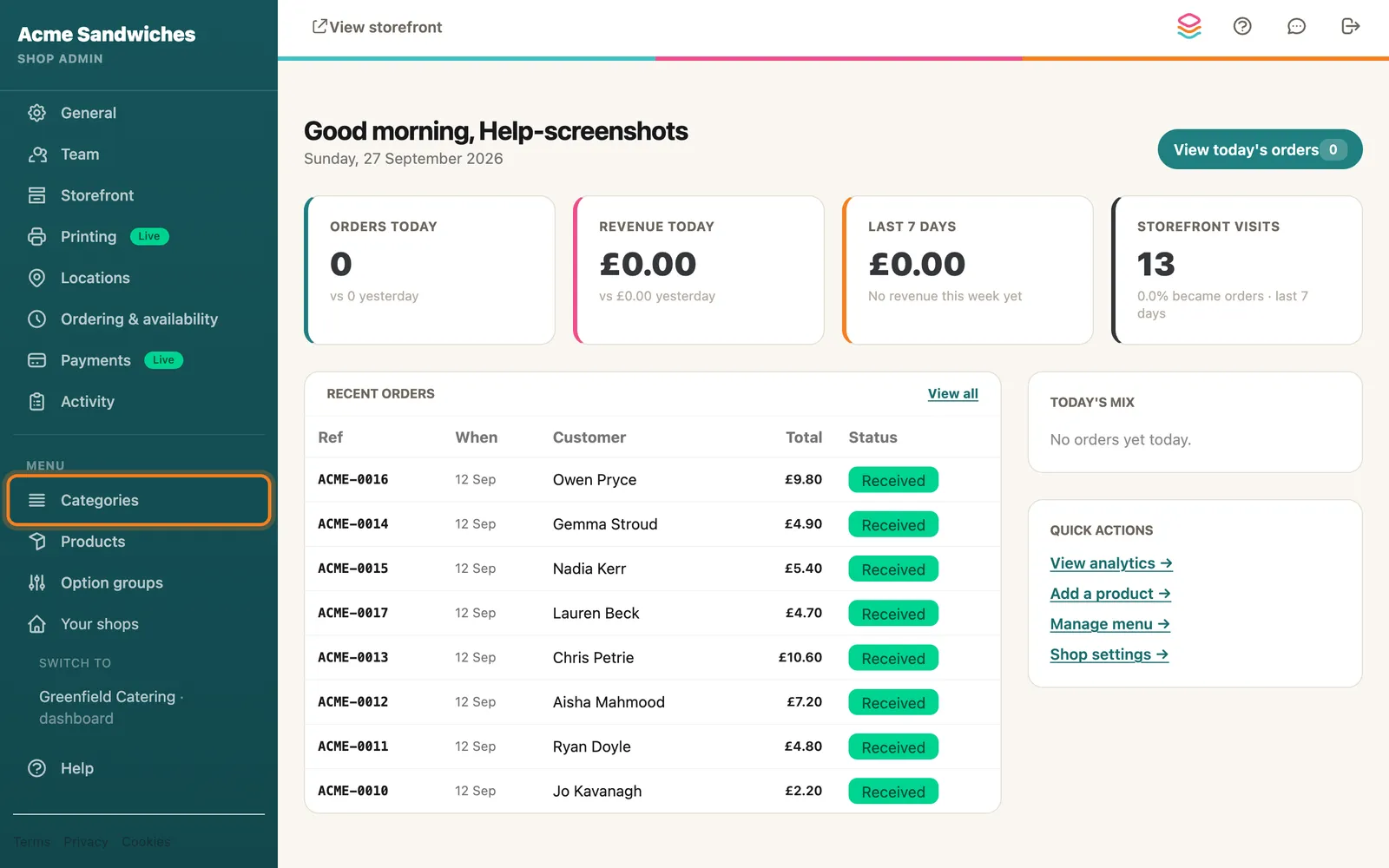Click customer name Ryan Doyle
This screenshot has width=1389, height=868.
click(x=592, y=746)
